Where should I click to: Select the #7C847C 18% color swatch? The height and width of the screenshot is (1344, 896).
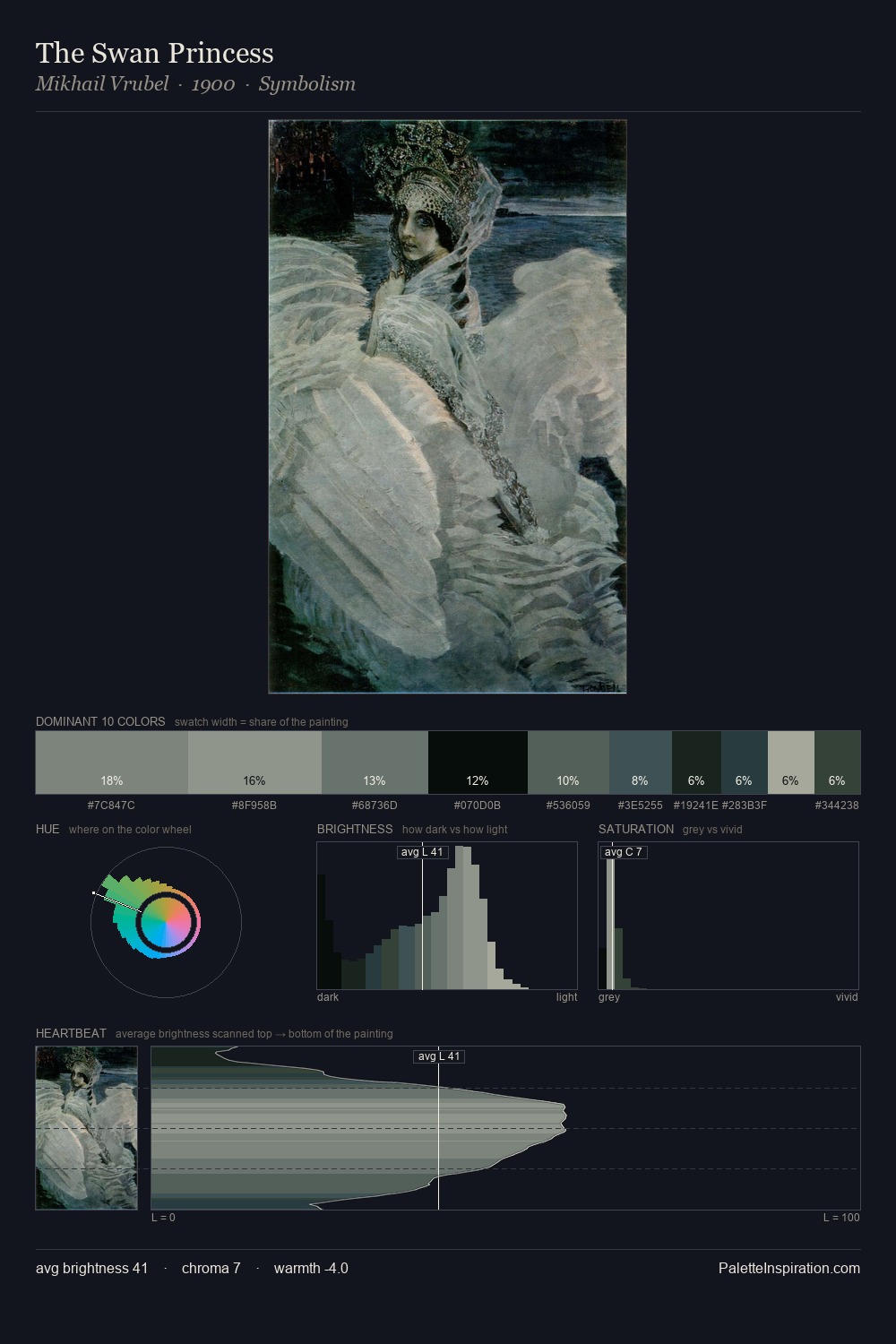pos(112,762)
